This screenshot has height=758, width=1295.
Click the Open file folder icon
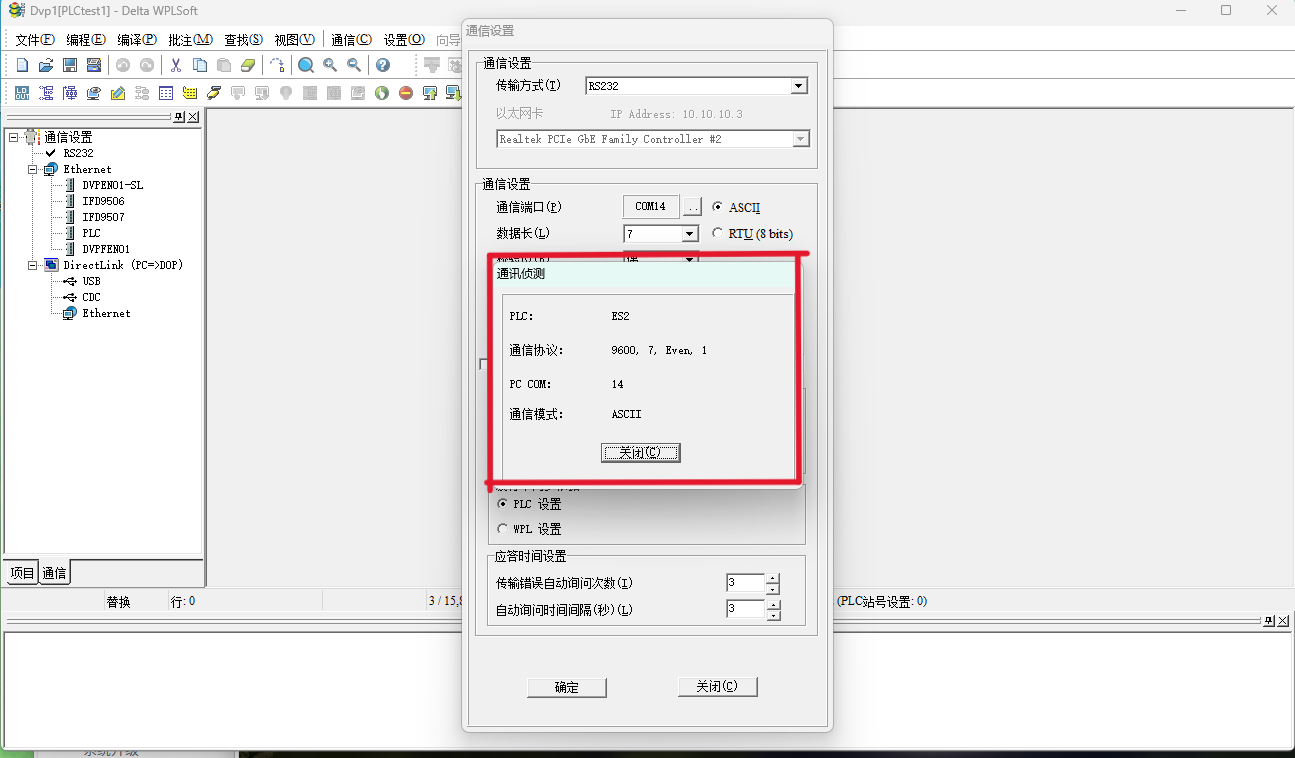click(46, 65)
